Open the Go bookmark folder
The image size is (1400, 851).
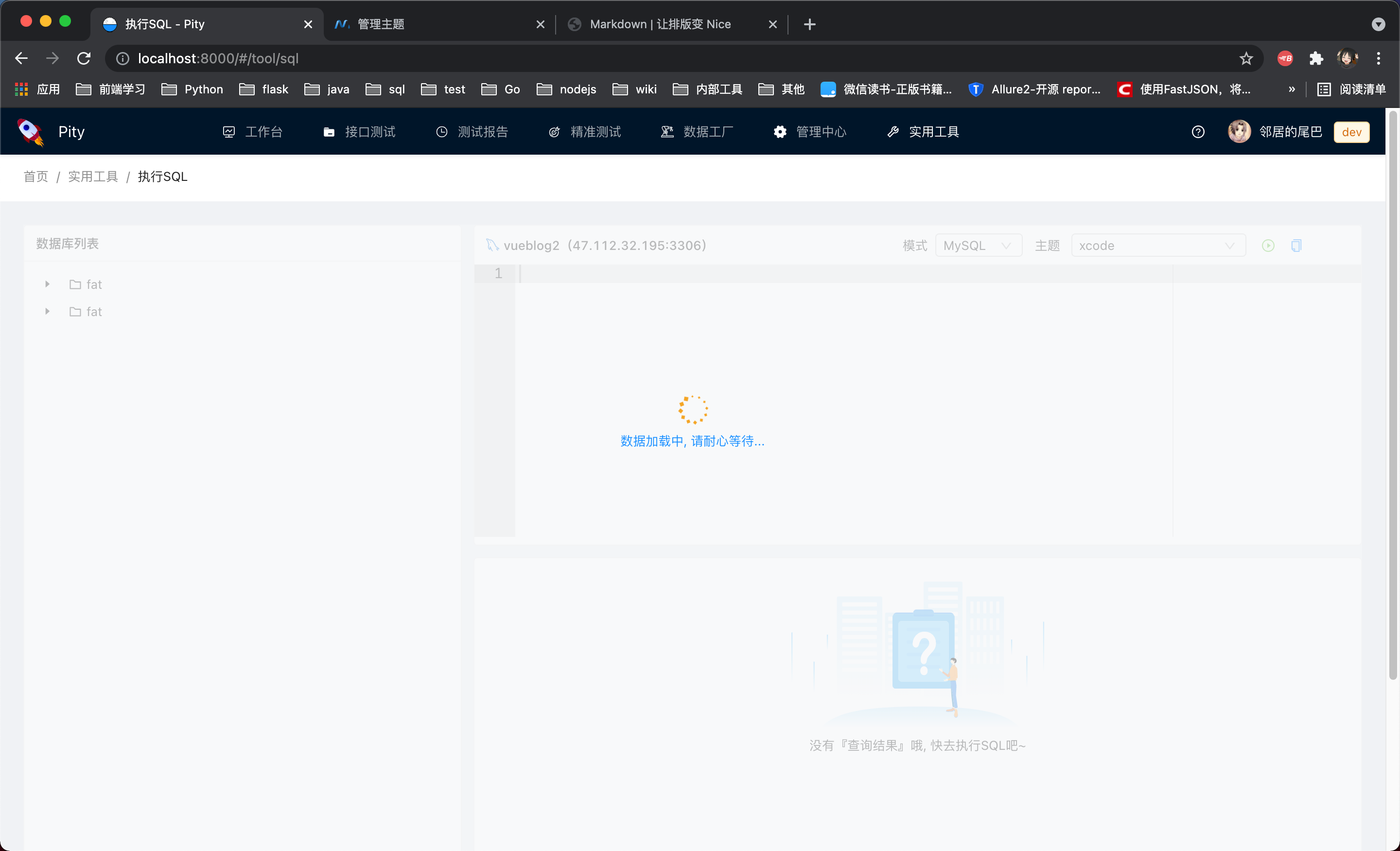pos(501,89)
